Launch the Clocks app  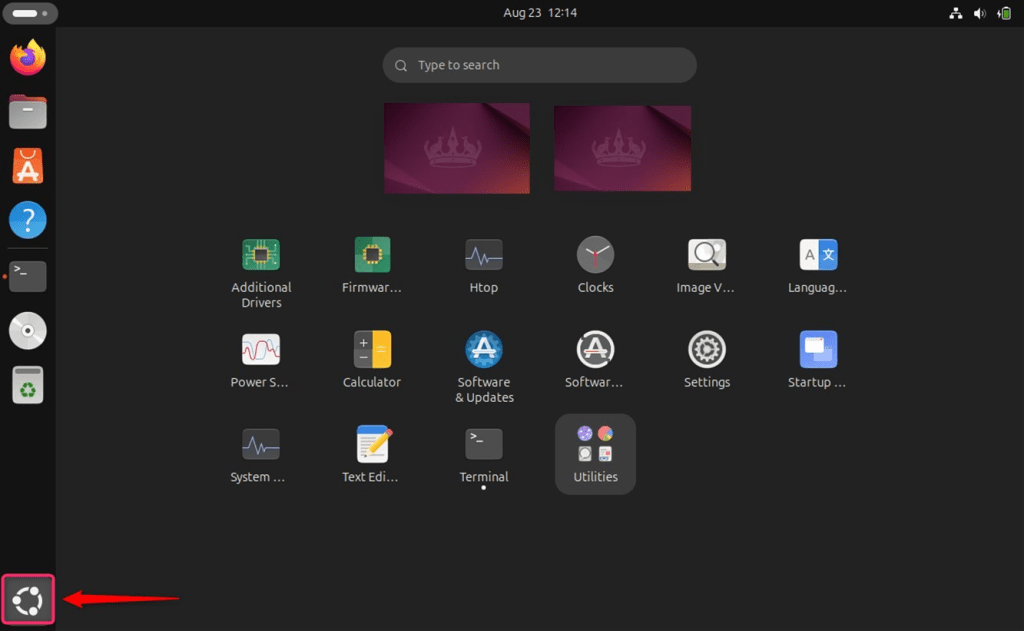(595, 255)
